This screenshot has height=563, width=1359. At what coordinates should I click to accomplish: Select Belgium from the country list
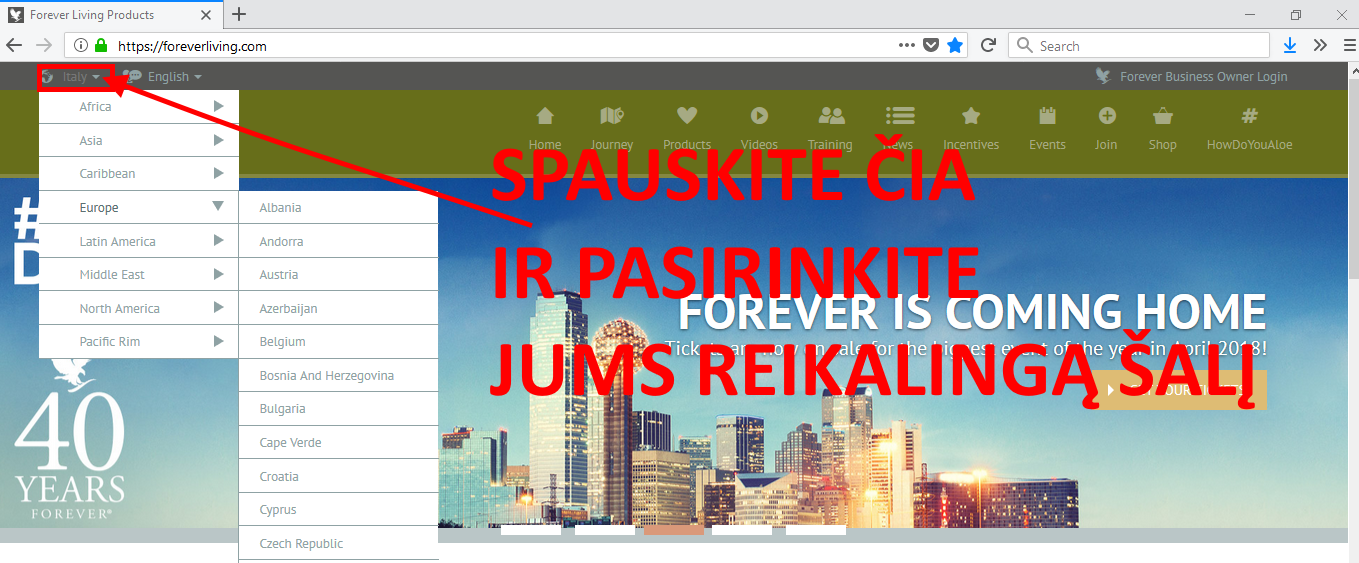tap(339, 342)
